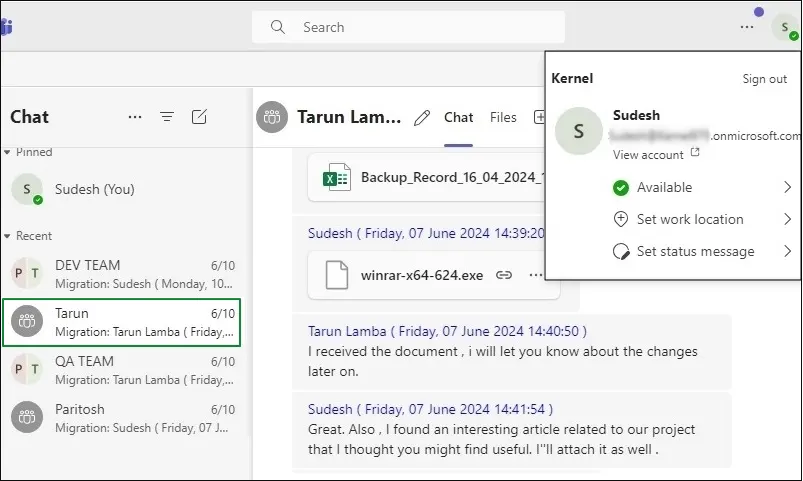This screenshot has width=803, height=481.
Task: Open the Paritosh chat
Action: coord(121,418)
